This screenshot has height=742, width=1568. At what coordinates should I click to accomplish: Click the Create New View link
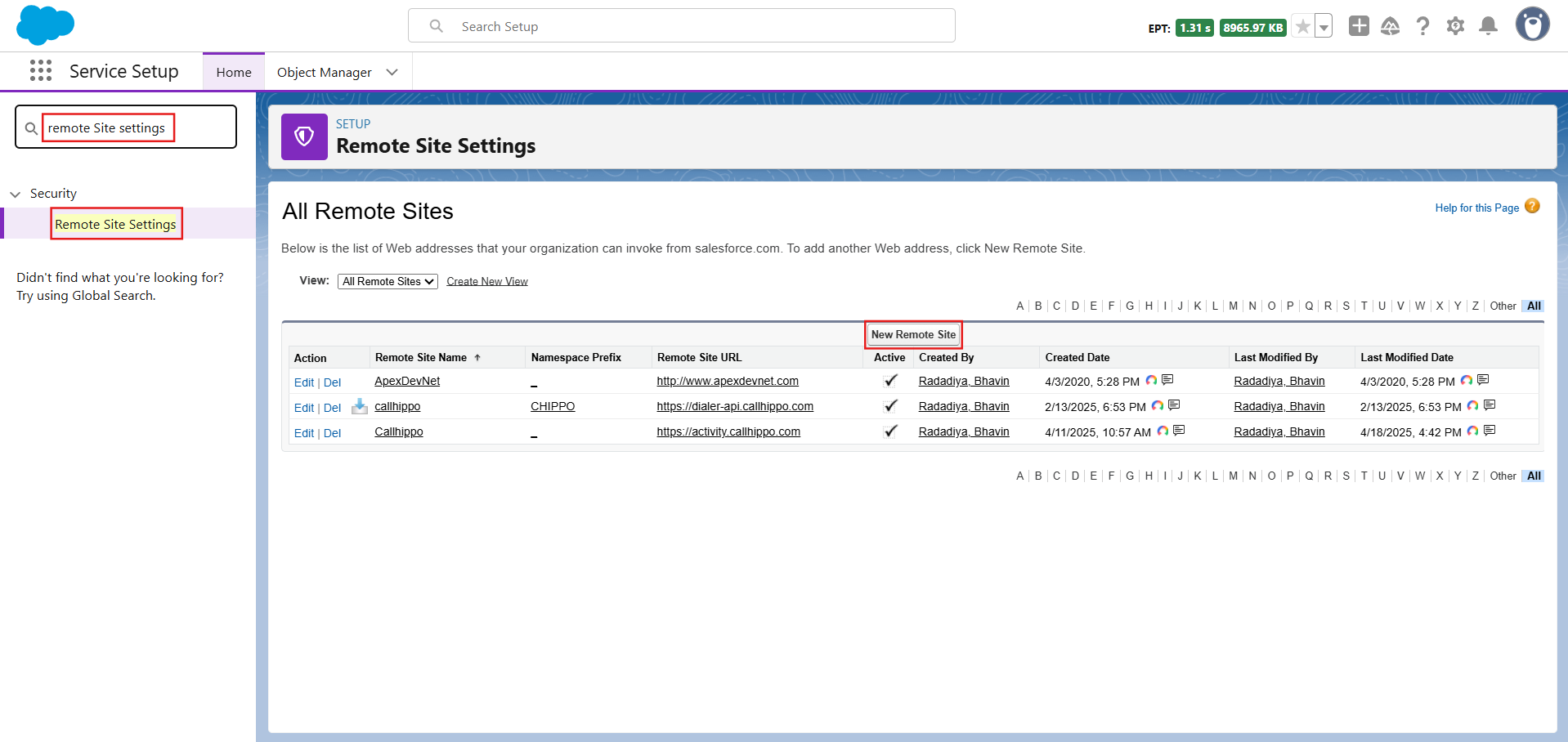coord(487,281)
